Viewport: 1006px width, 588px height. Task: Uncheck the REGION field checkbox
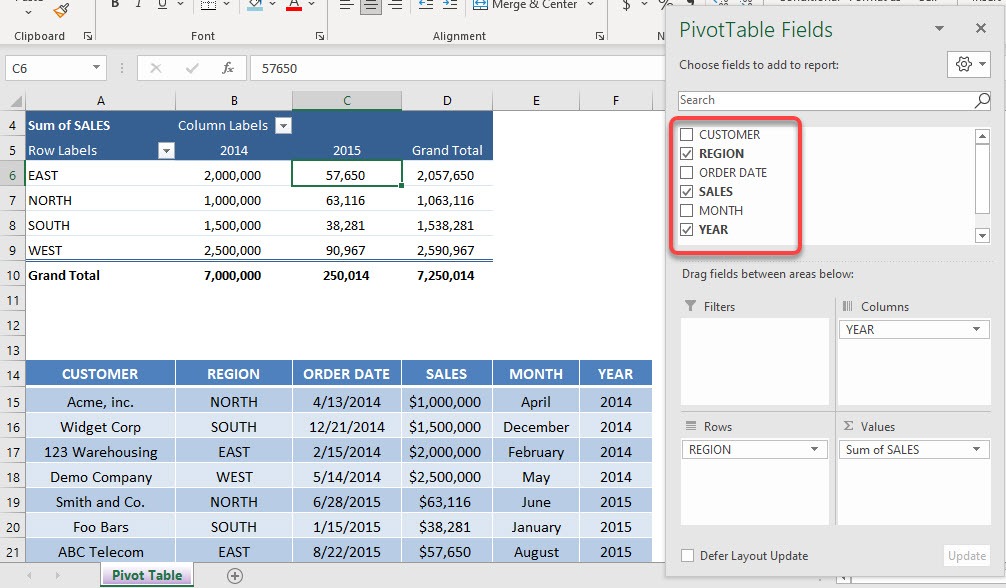[686, 153]
